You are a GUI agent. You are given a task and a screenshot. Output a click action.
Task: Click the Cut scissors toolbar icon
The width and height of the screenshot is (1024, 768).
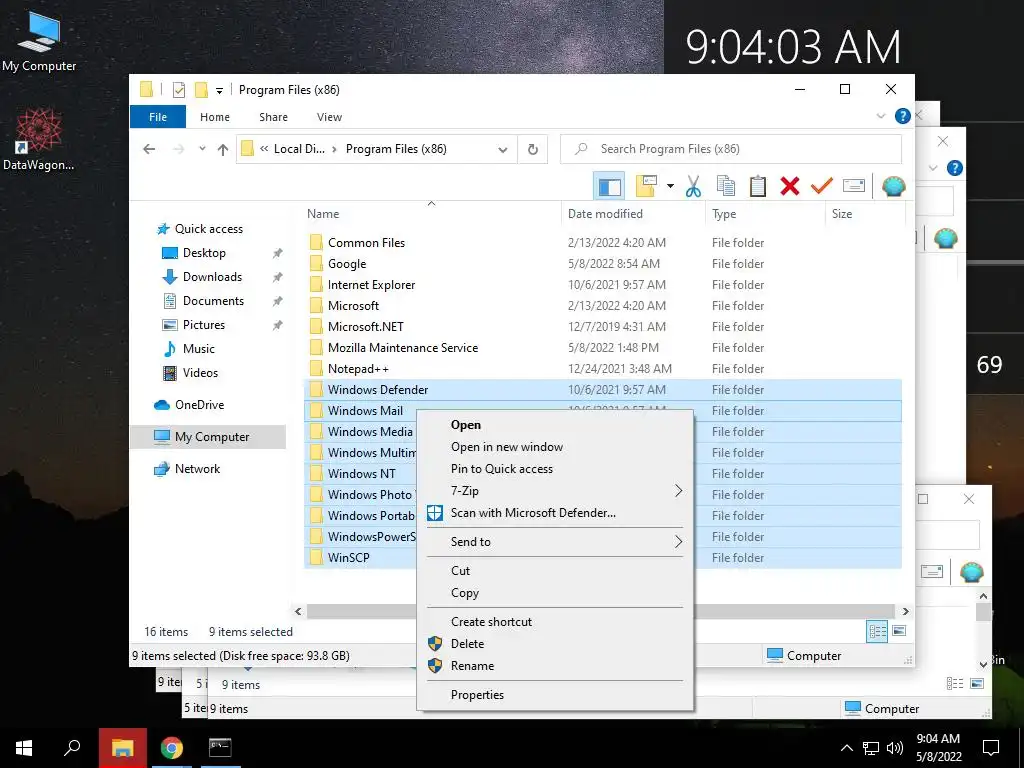click(x=693, y=187)
